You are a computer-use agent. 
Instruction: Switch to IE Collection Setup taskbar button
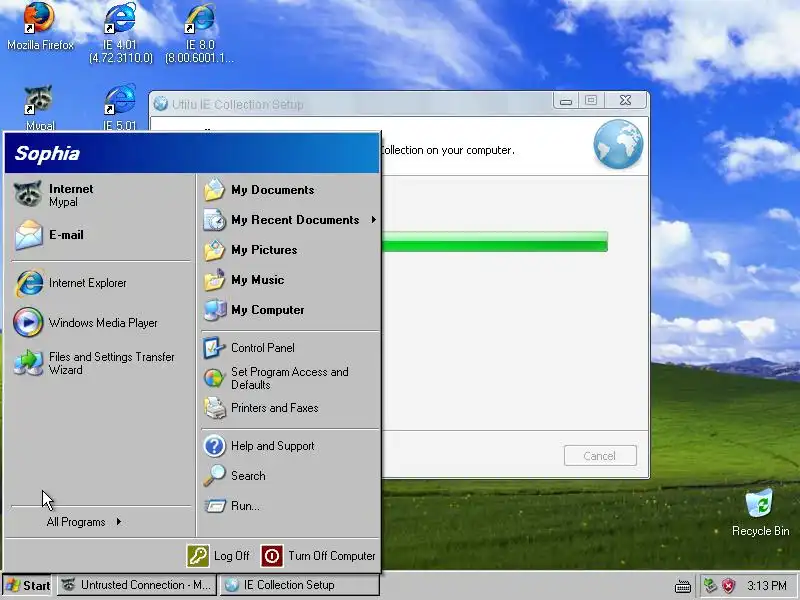(299, 585)
